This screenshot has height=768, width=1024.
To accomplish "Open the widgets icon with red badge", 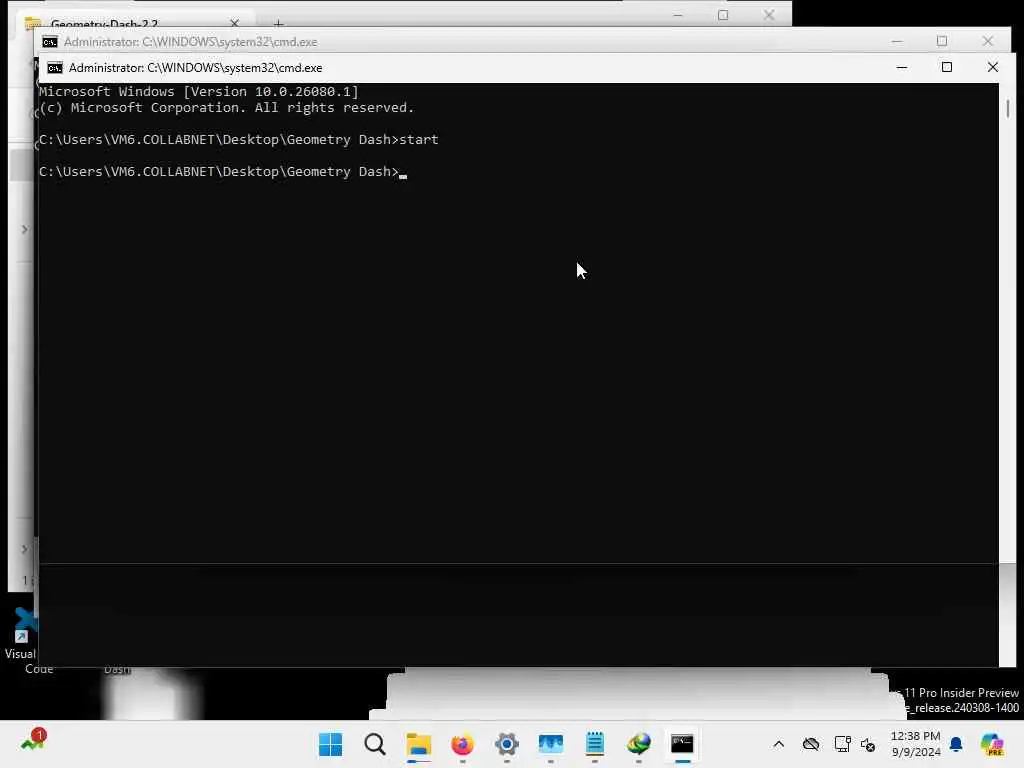I will point(33,741).
